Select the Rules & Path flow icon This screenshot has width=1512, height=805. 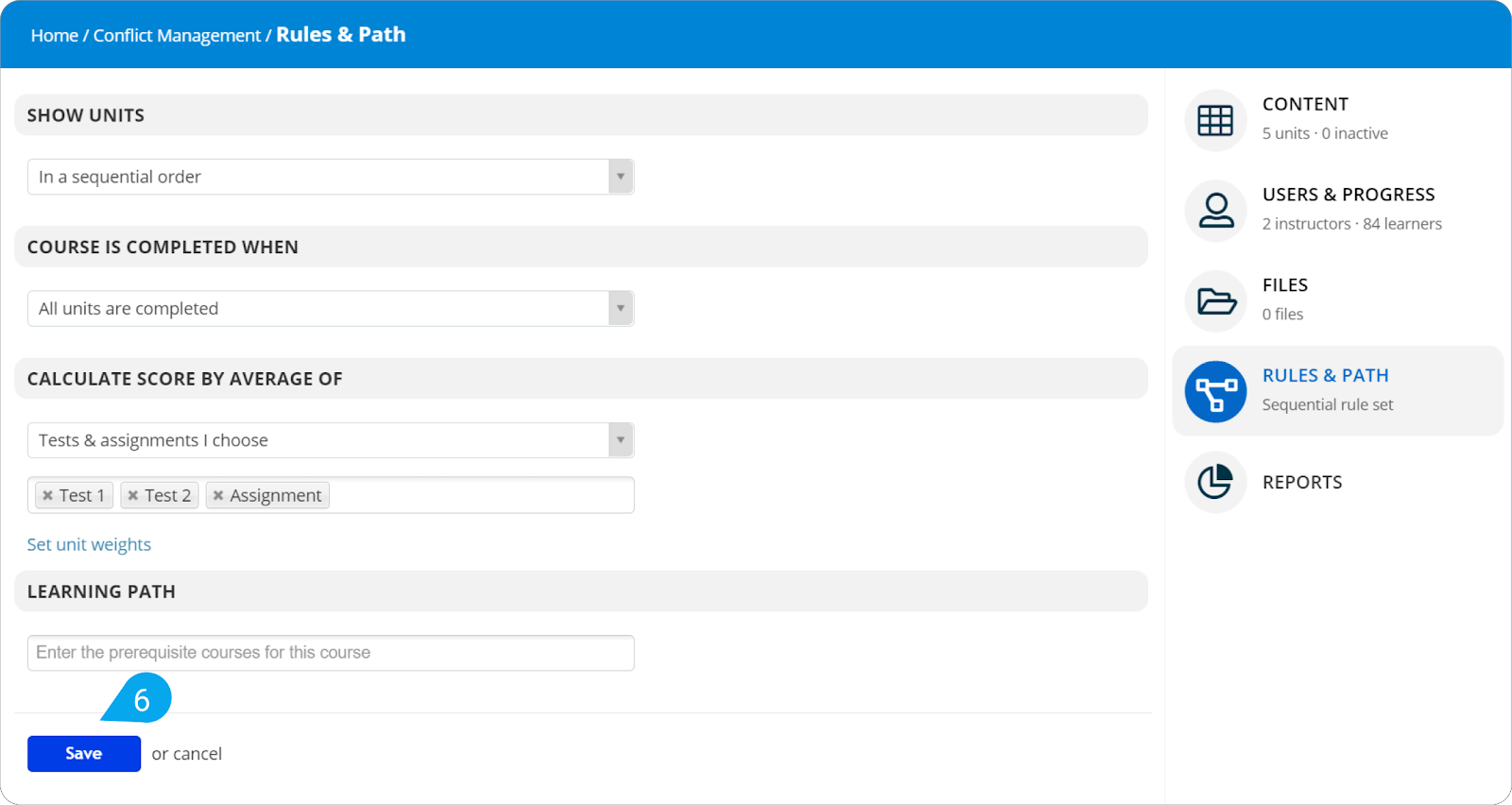(1215, 391)
